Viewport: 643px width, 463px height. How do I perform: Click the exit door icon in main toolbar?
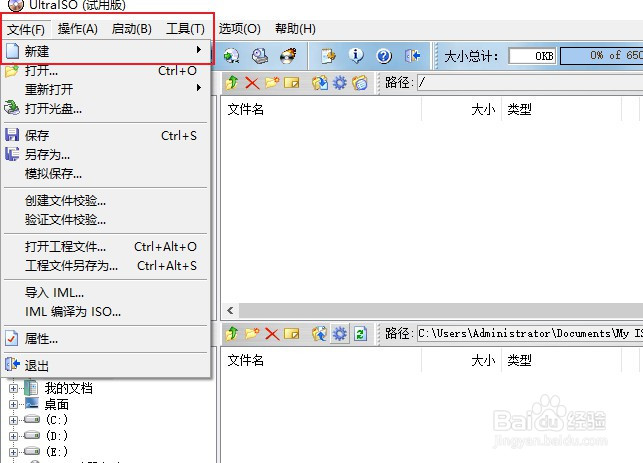[x=413, y=56]
